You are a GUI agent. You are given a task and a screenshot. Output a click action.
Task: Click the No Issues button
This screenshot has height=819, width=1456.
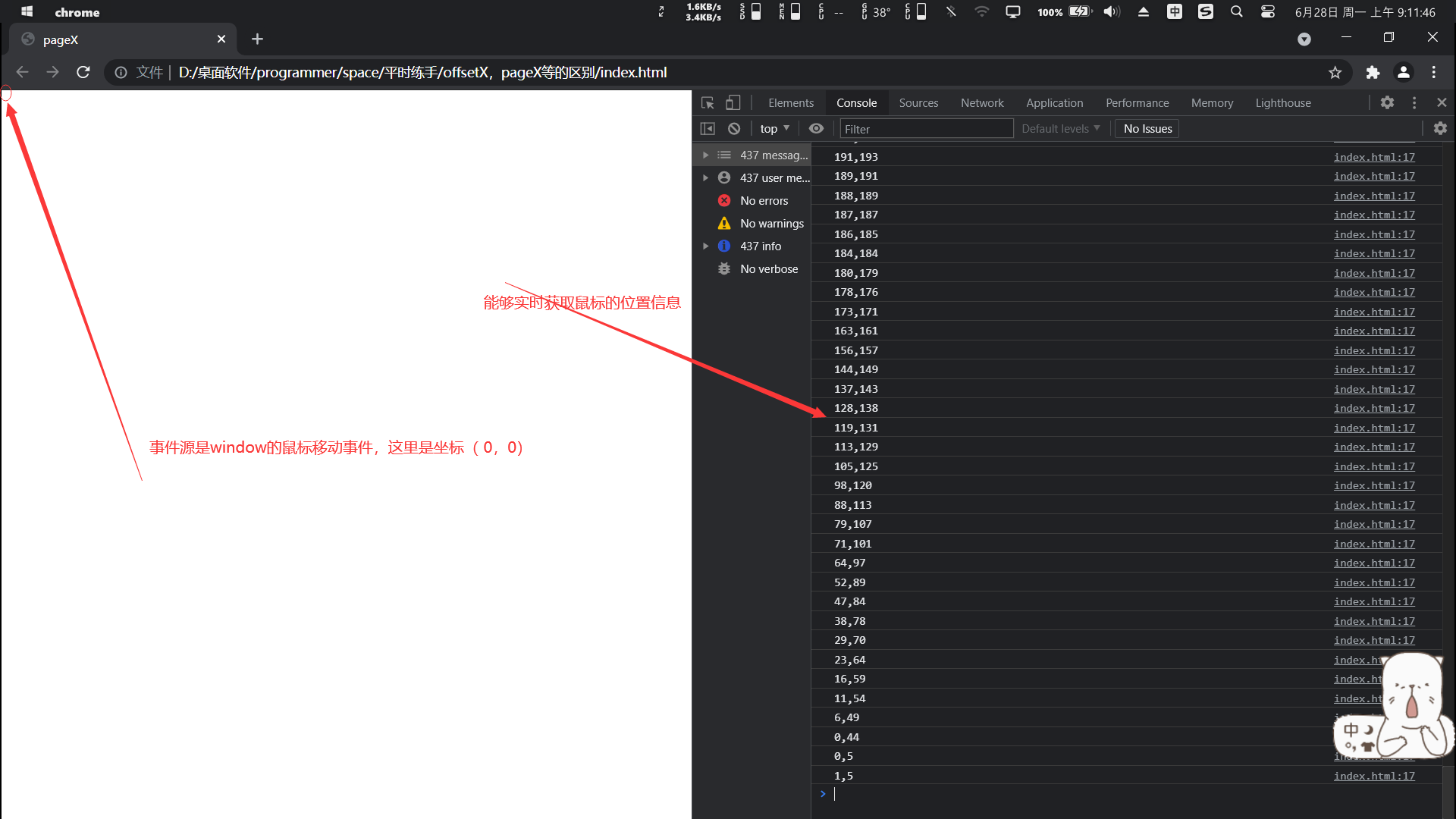click(x=1147, y=129)
